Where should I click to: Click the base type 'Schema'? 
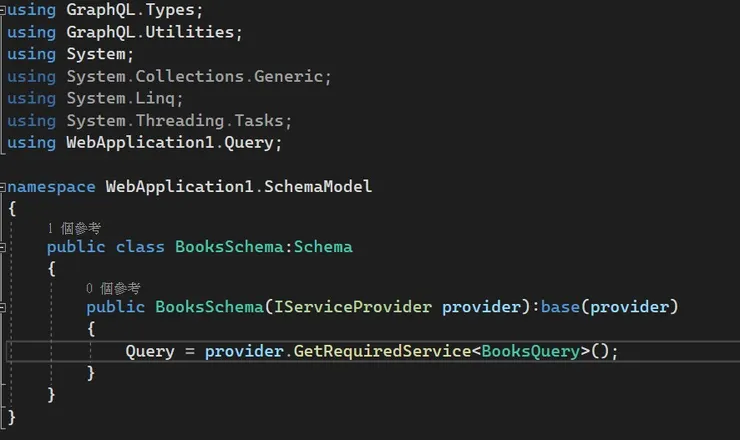coord(323,247)
